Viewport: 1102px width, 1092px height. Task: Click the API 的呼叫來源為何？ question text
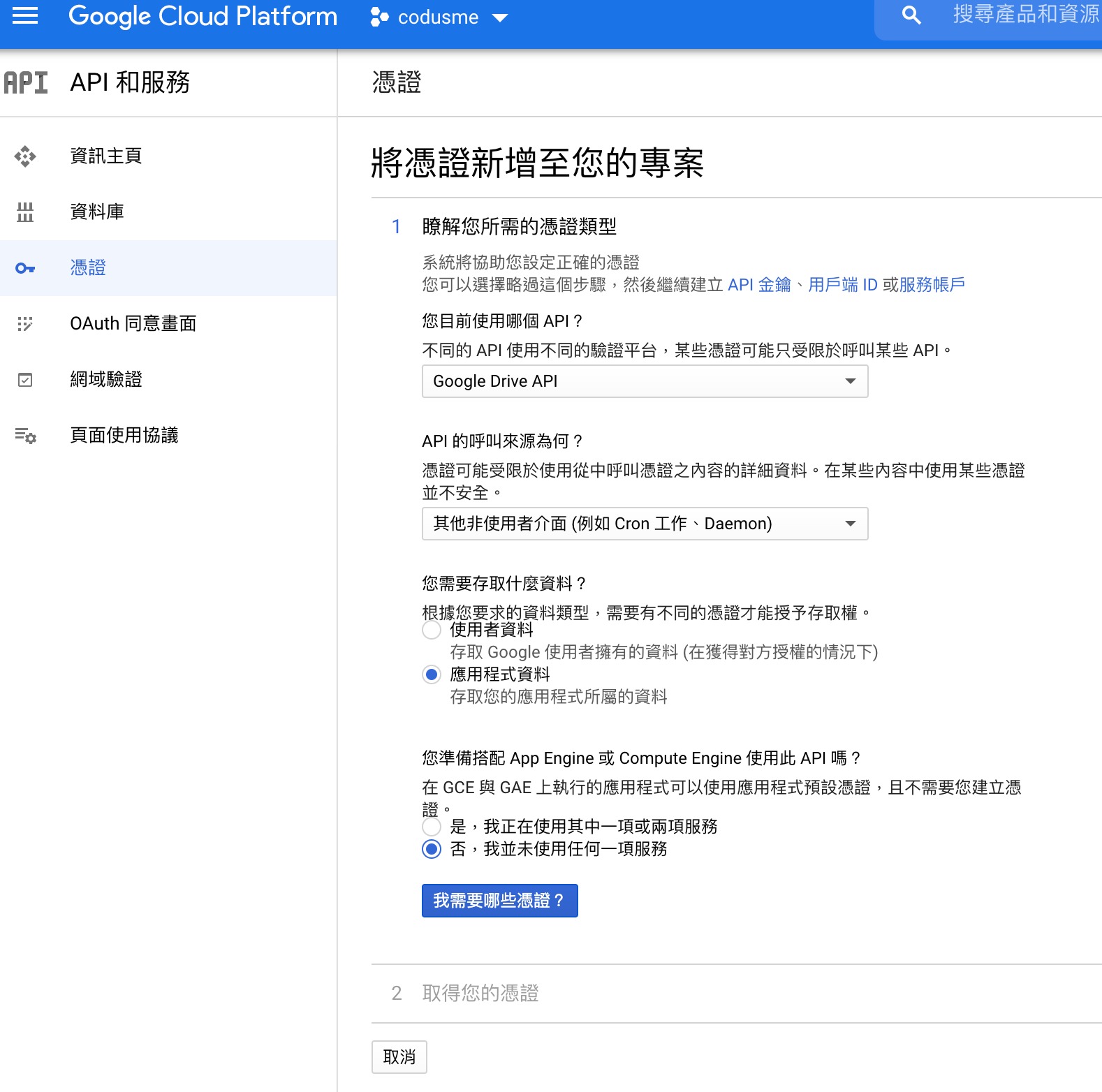tap(502, 441)
